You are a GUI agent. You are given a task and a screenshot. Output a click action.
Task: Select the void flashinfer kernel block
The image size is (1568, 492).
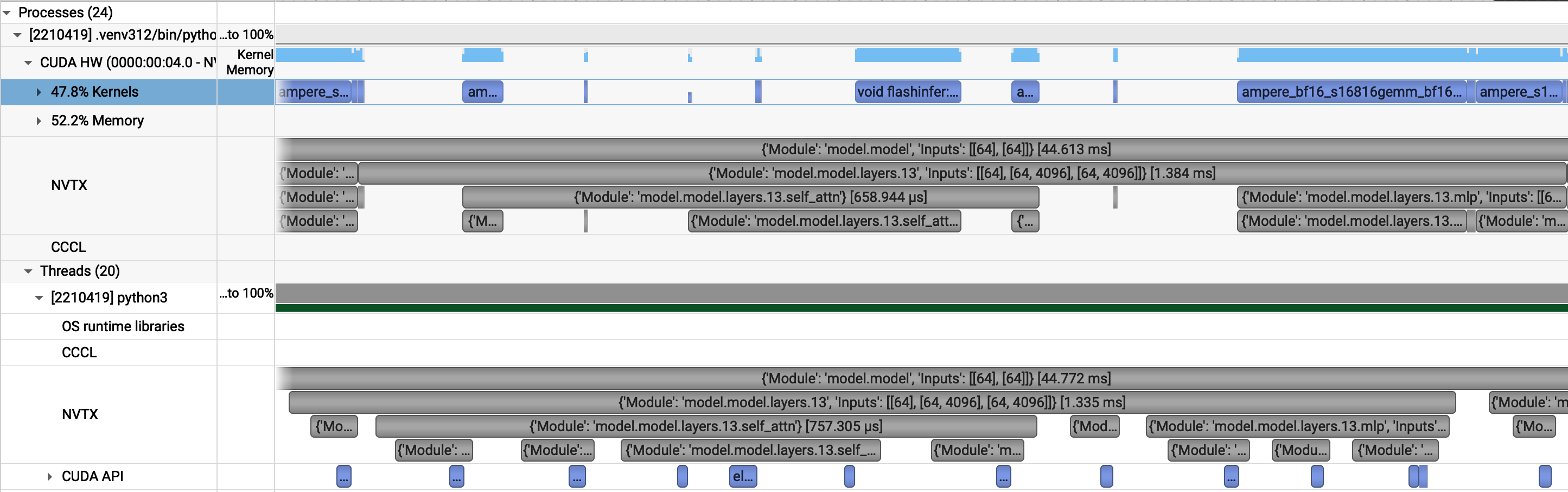click(908, 92)
